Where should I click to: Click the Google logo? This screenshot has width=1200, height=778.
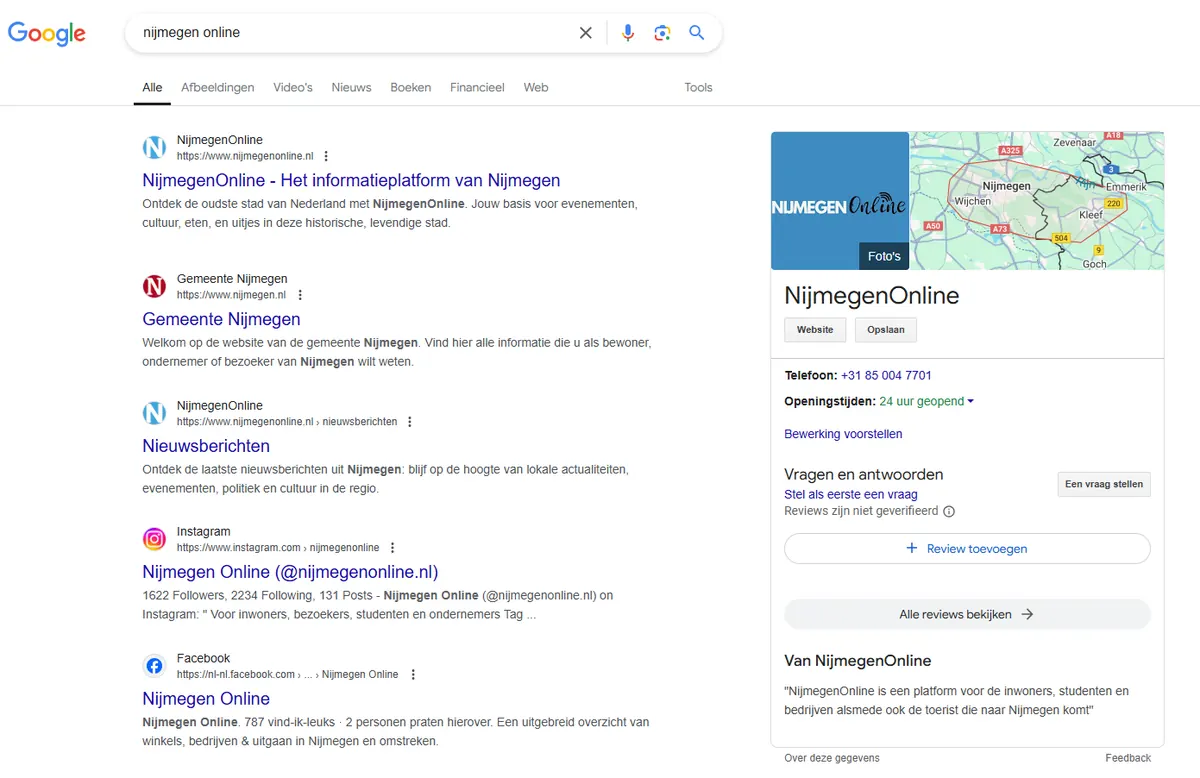click(x=47, y=33)
